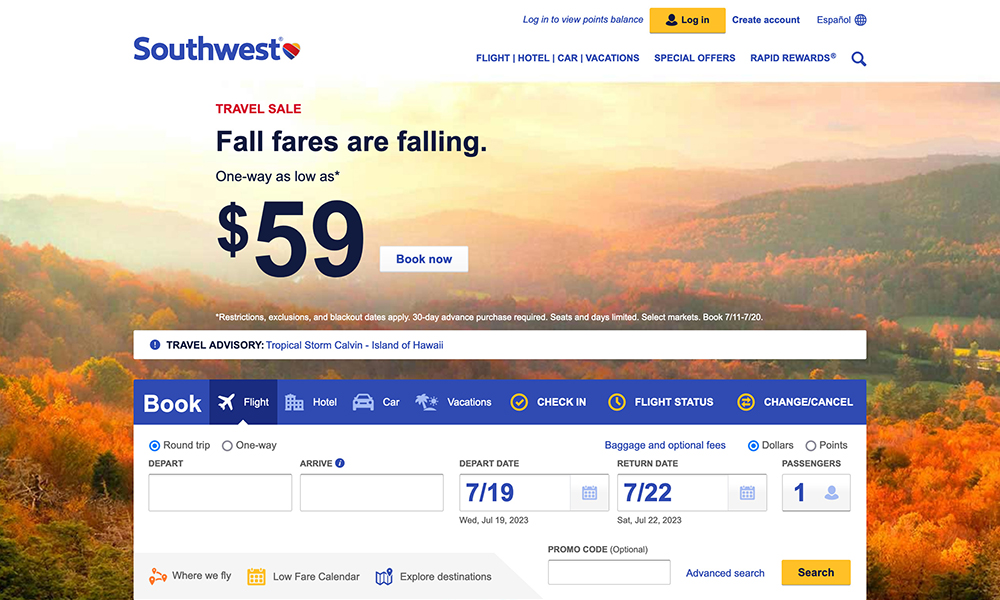Switch to the Hotel booking tab
1000x600 pixels.
pyautogui.click(x=311, y=402)
